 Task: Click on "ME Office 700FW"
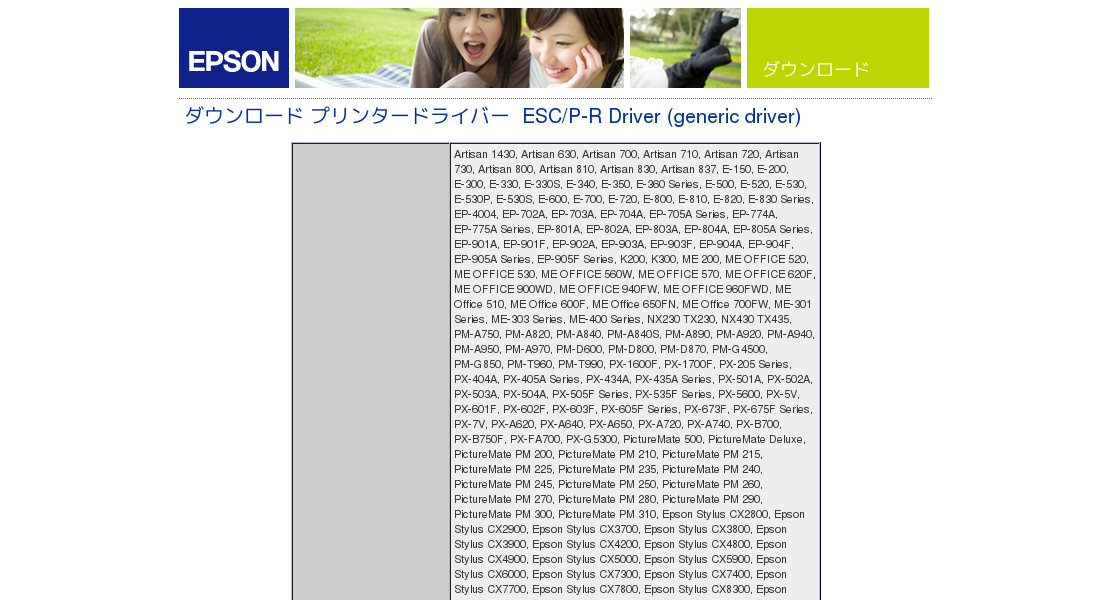coord(725,304)
